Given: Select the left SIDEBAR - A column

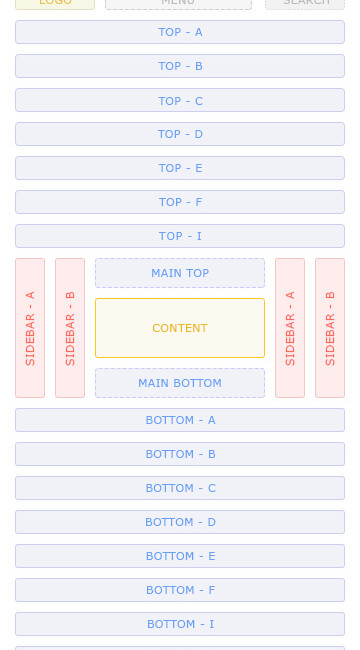Looking at the screenshot, I should [x=30, y=328].
